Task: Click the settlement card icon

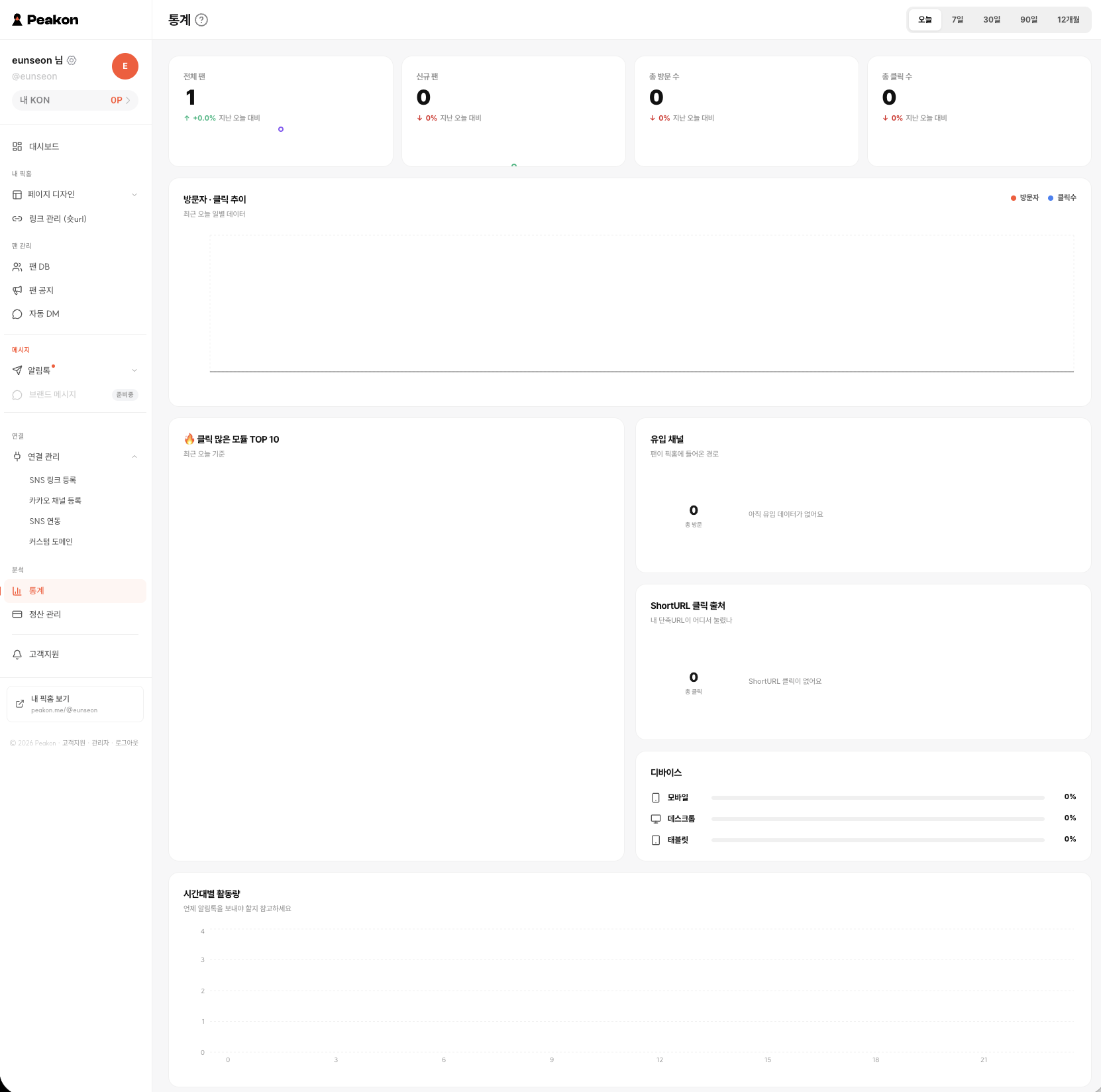Action: tap(17, 614)
